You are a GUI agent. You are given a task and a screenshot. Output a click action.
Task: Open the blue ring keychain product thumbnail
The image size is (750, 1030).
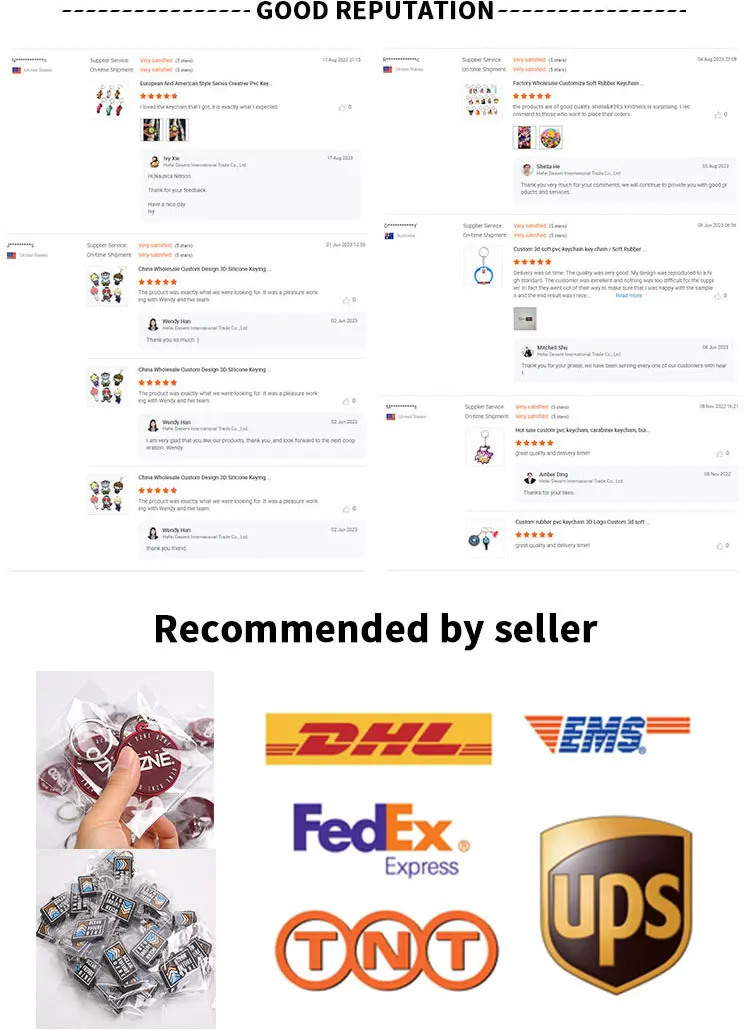pyautogui.click(x=483, y=266)
